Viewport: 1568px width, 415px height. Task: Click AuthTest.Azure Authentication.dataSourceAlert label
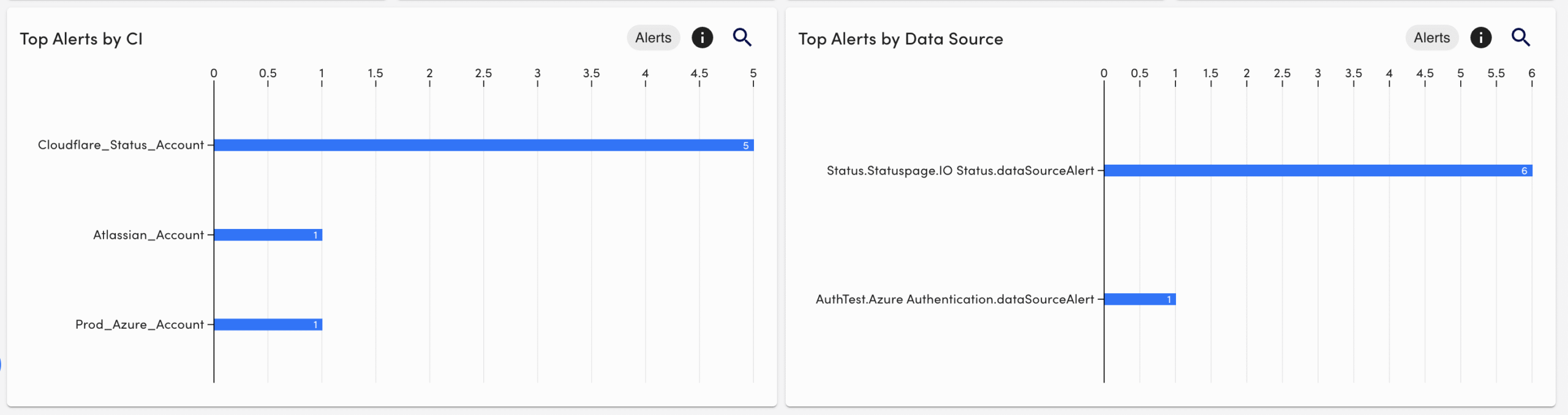point(954,299)
